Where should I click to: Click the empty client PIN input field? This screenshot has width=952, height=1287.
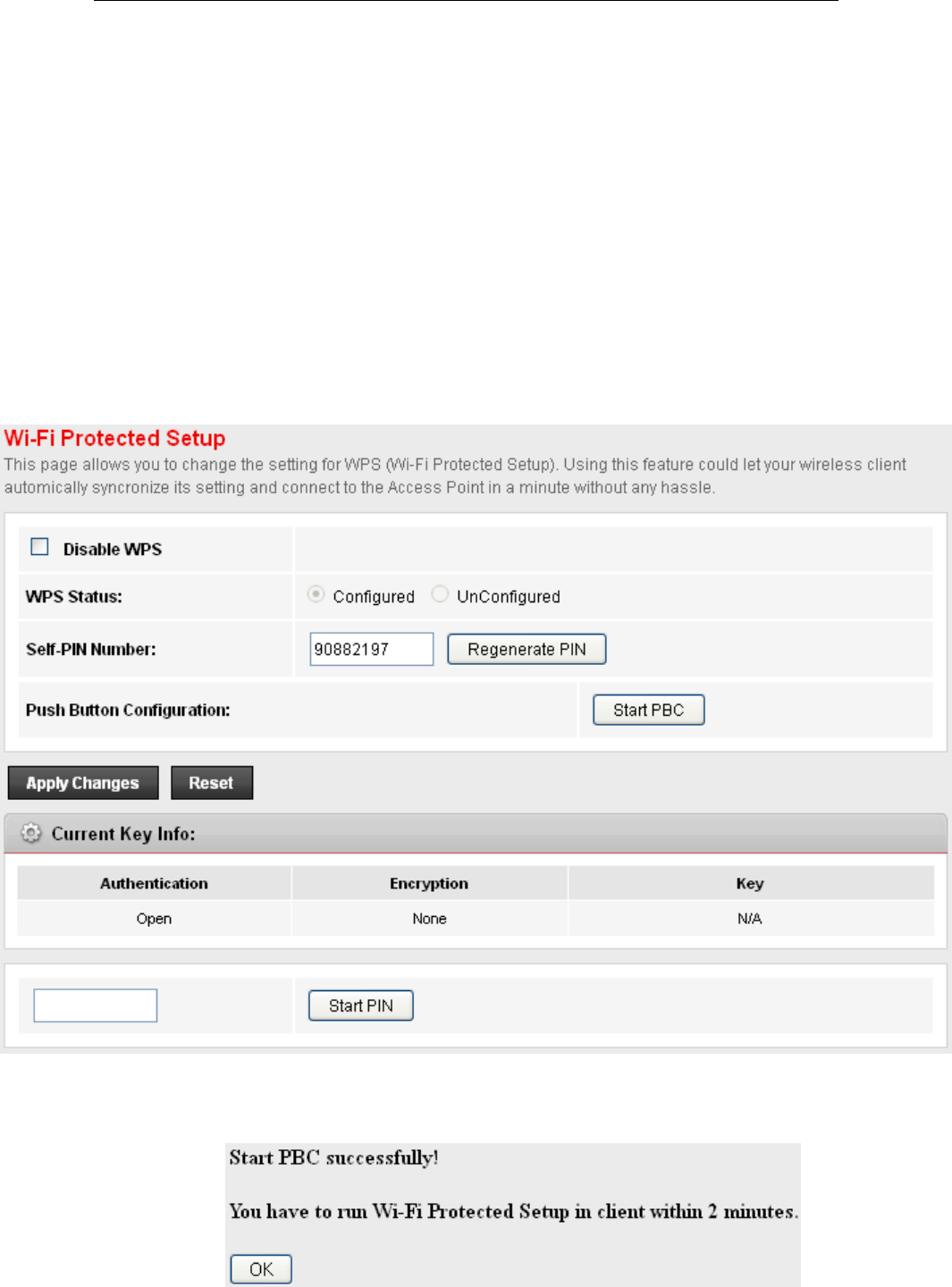click(x=96, y=1005)
